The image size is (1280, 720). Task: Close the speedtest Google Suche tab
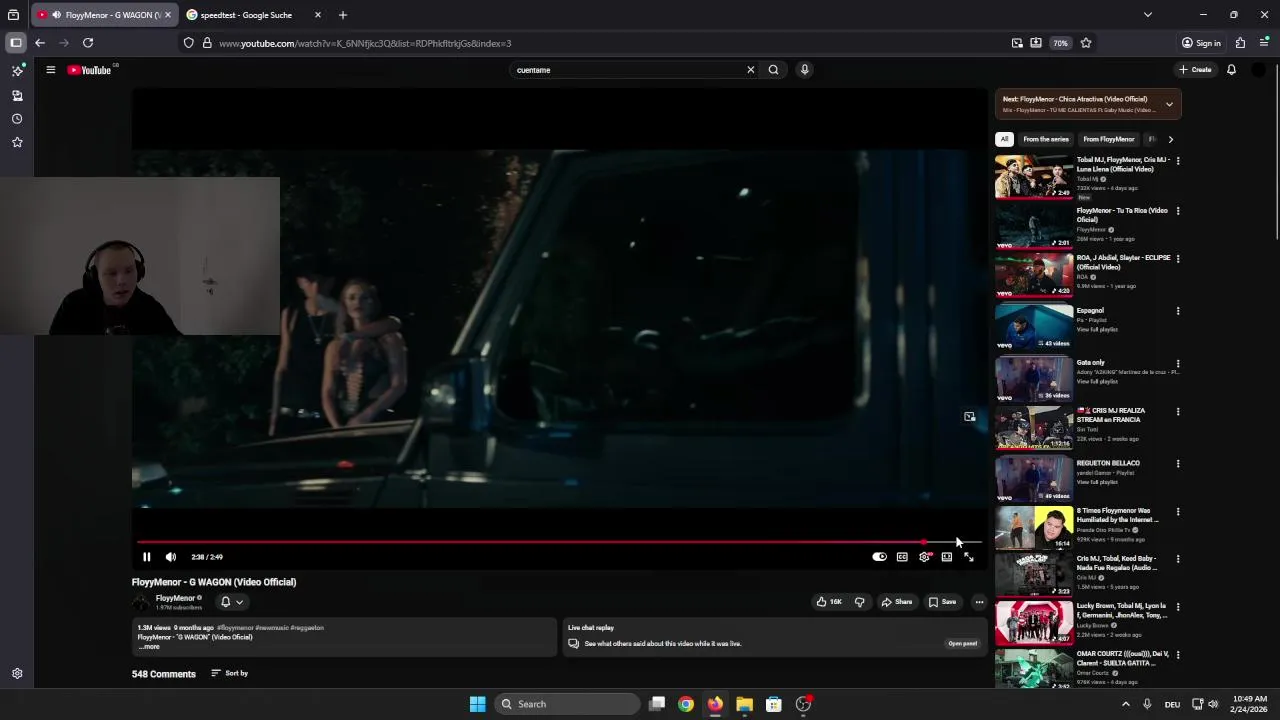pyautogui.click(x=318, y=15)
